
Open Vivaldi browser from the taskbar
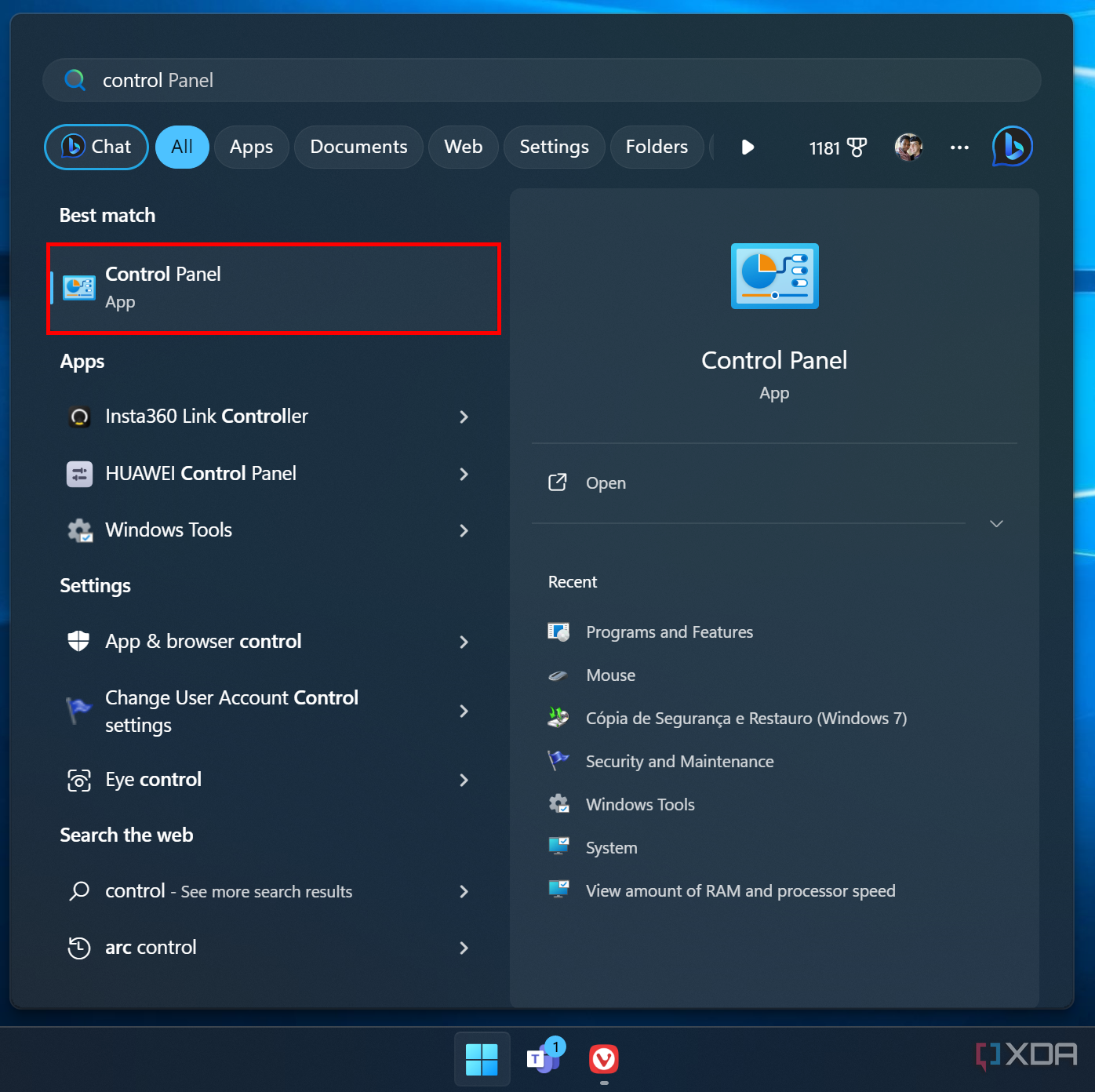pyautogui.click(x=604, y=1059)
